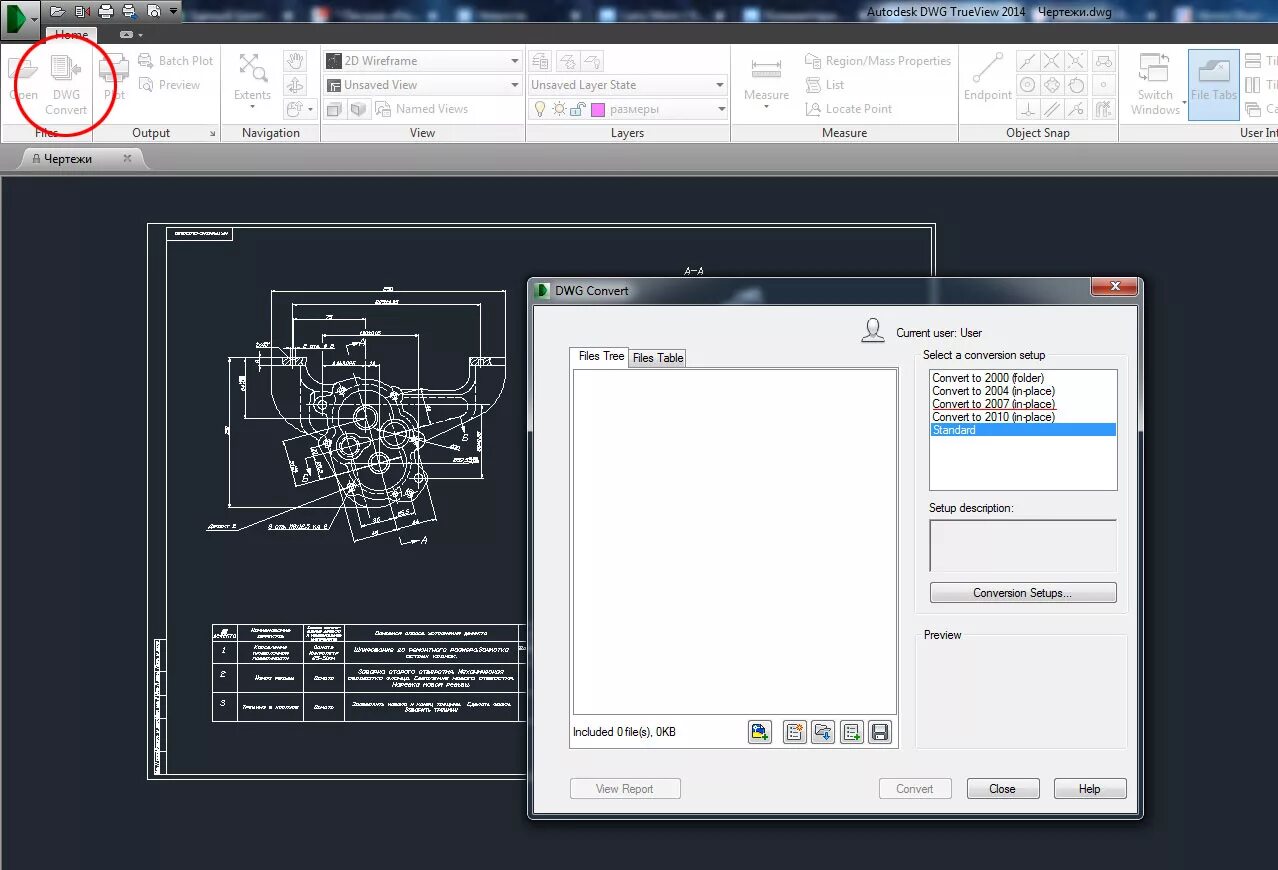Image resolution: width=1278 pixels, height=870 pixels.
Task: Click the parallel projection cube icon
Action: 335,109
